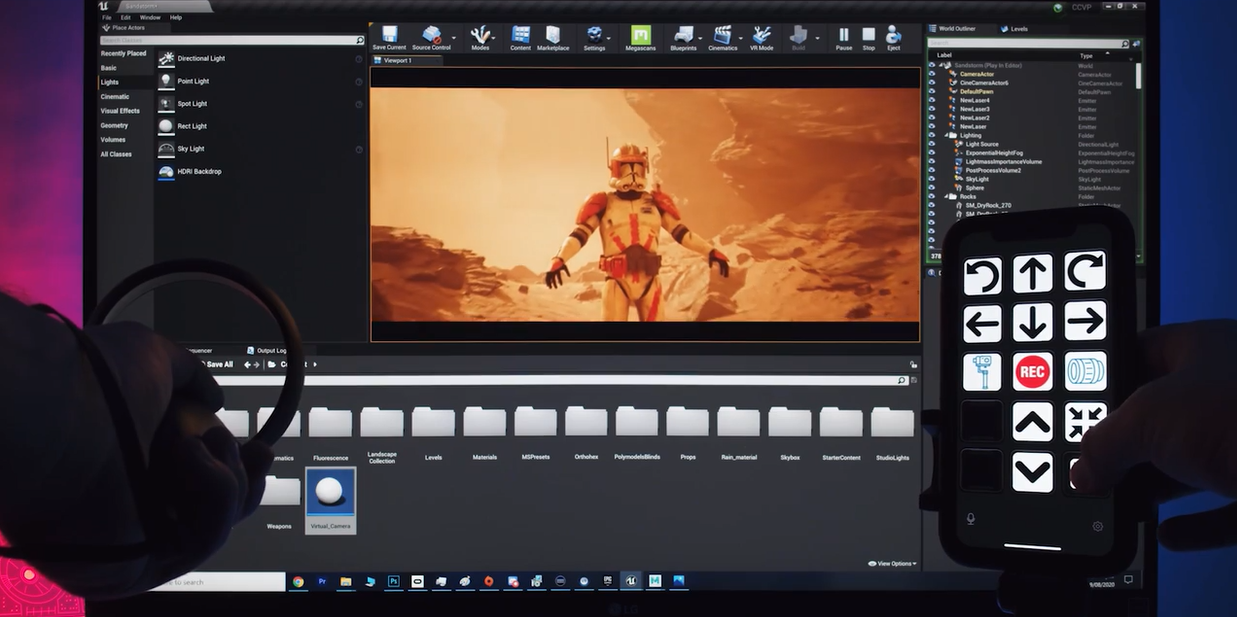Launch VR Mode from the toolbar
This screenshot has width=1237, height=617.
click(x=762, y=38)
